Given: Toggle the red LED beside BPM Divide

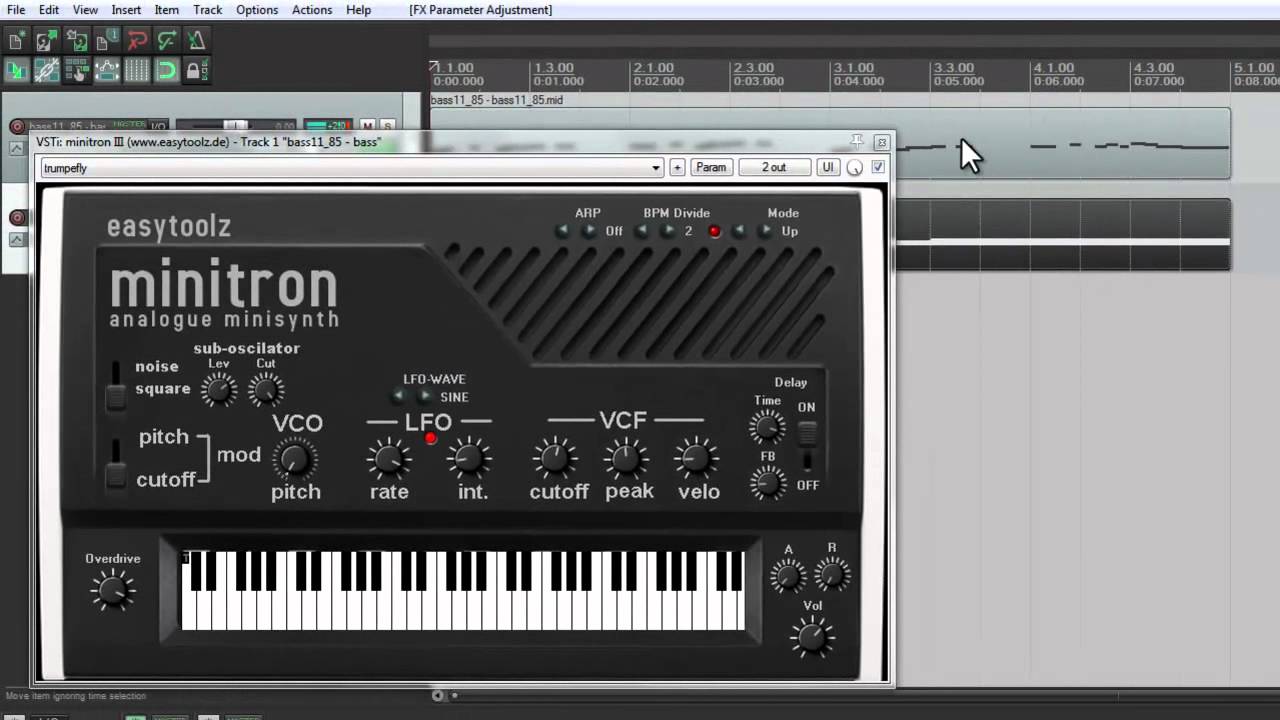Looking at the screenshot, I should tap(714, 232).
